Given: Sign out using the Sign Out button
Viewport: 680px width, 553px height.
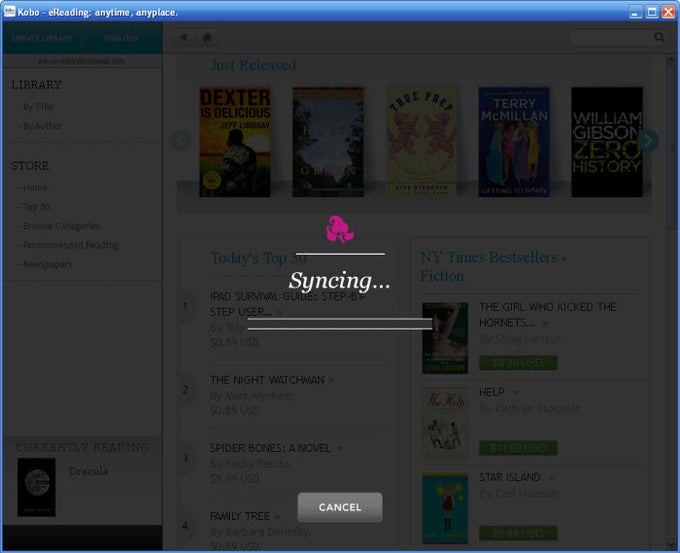Looking at the screenshot, I should [121, 38].
